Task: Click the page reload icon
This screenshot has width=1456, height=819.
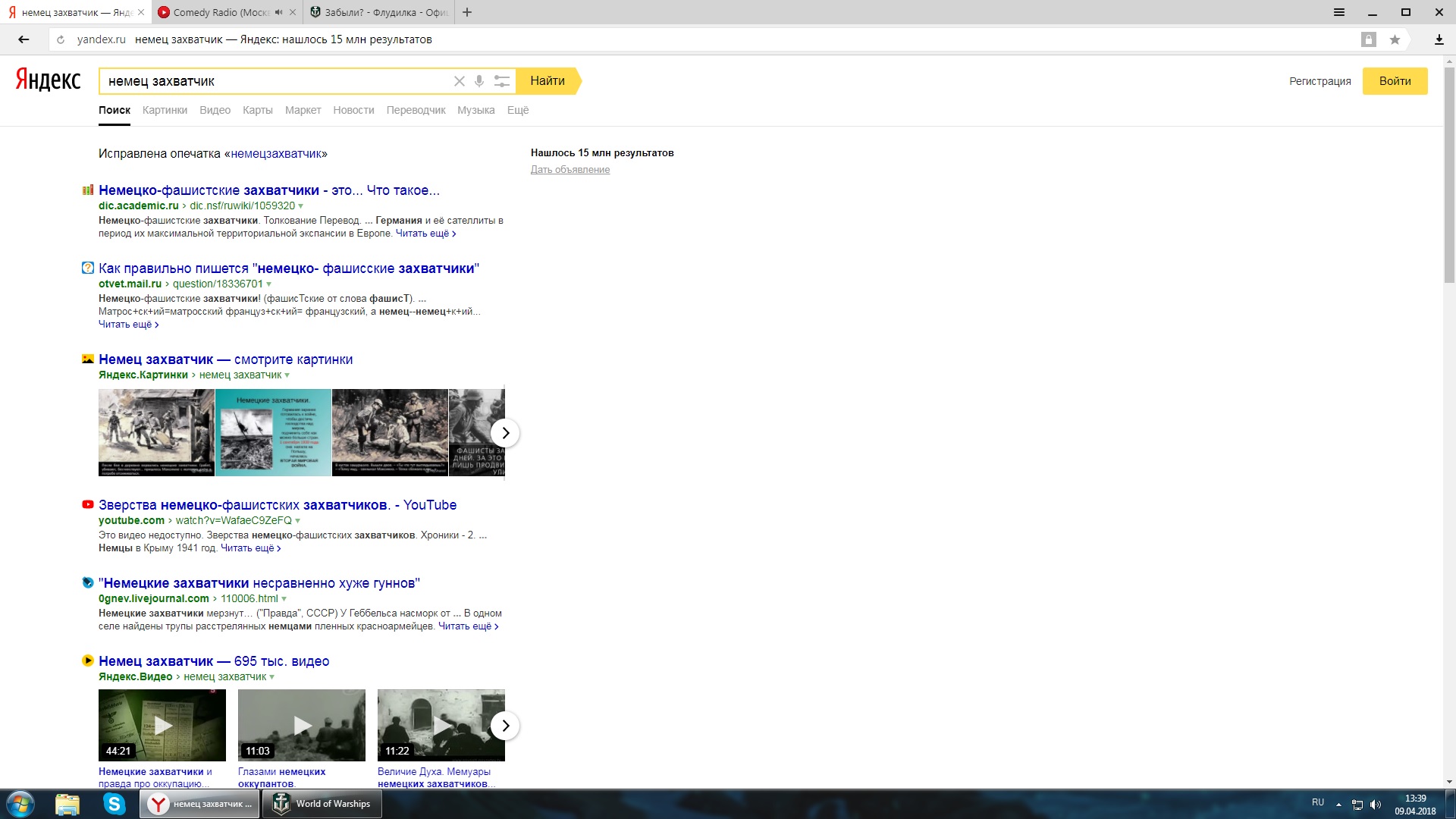Action: click(61, 39)
